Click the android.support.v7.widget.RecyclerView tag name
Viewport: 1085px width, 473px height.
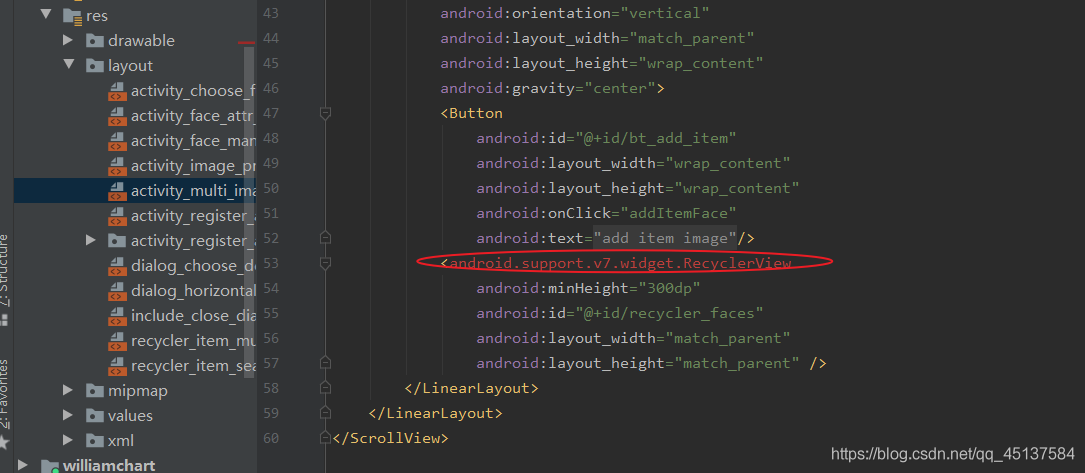click(x=620, y=263)
